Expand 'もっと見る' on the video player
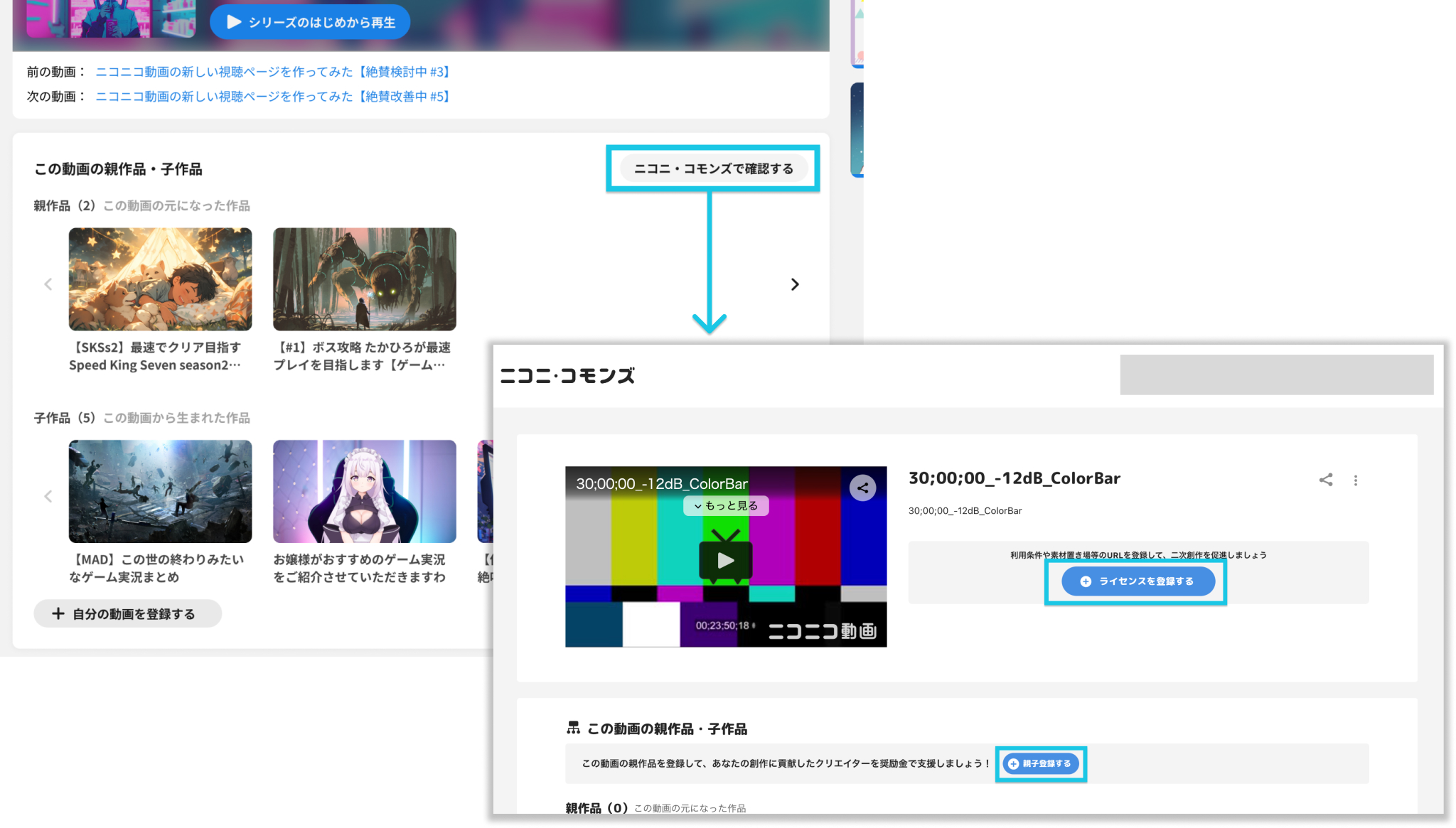 point(726,505)
